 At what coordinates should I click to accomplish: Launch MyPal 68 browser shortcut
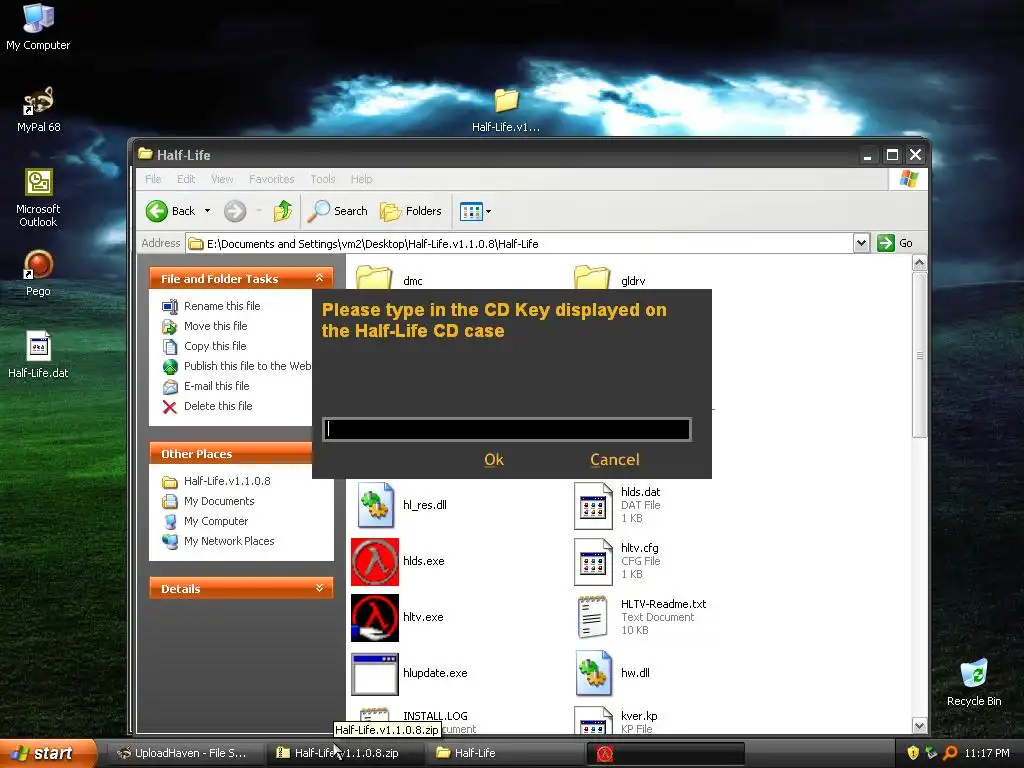pos(38,110)
